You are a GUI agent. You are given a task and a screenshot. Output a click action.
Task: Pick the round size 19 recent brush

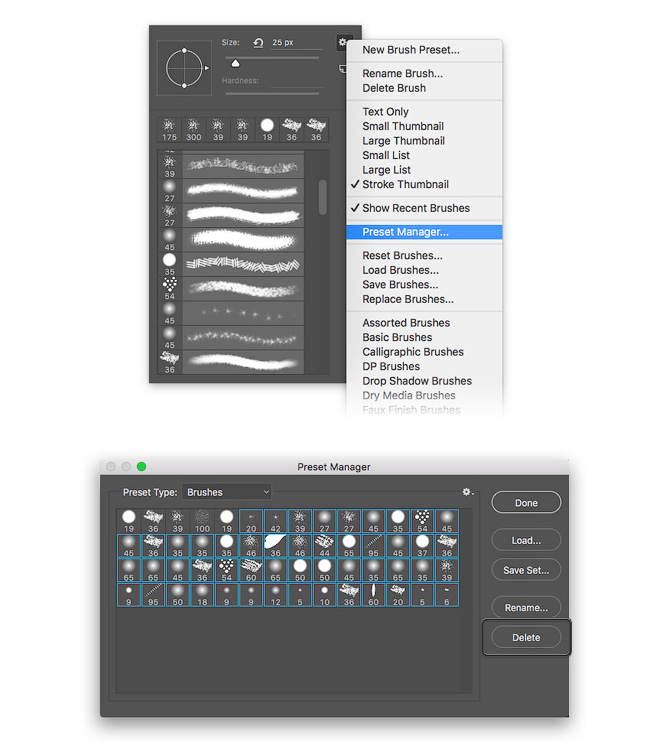click(x=267, y=129)
